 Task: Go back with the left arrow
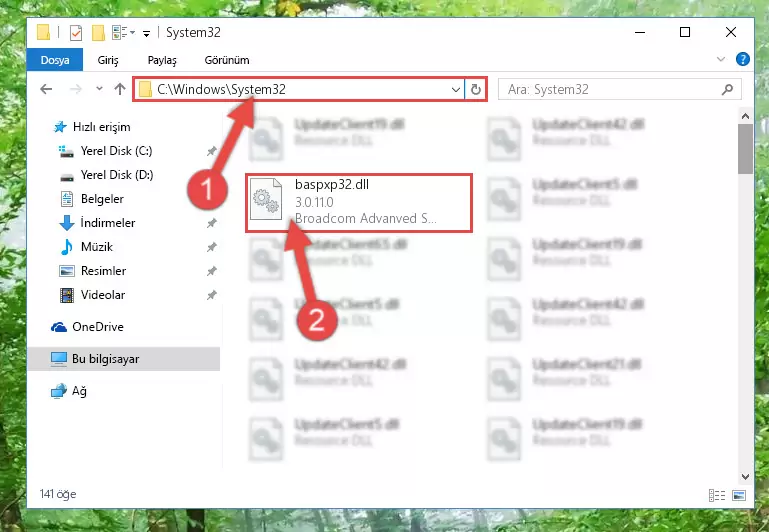click(x=46, y=89)
